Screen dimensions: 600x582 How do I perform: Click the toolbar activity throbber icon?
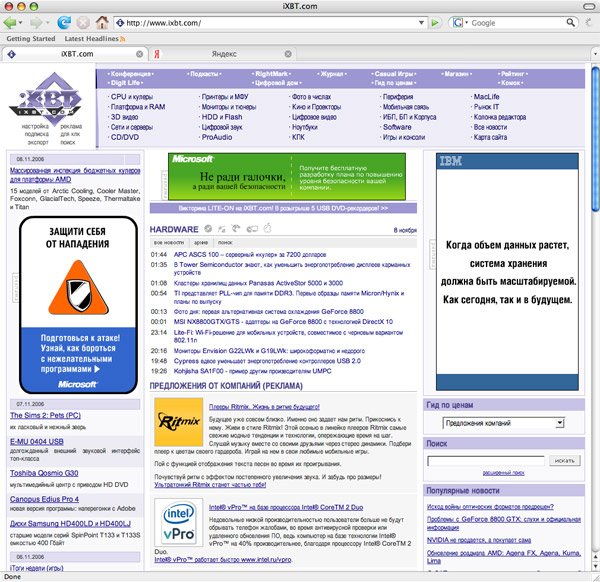pos(589,23)
